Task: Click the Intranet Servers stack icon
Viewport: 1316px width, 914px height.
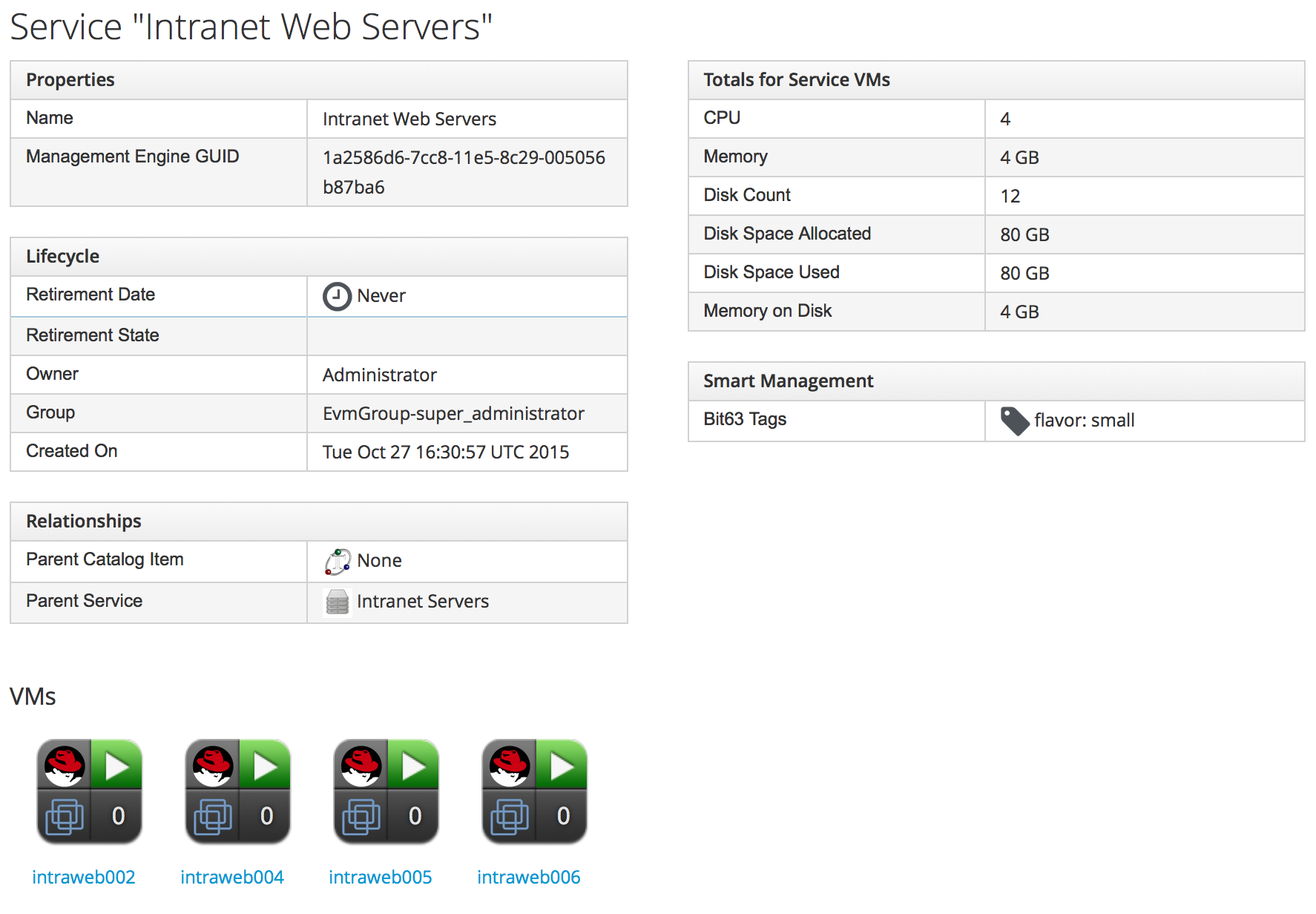Action: click(x=338, y=602)
